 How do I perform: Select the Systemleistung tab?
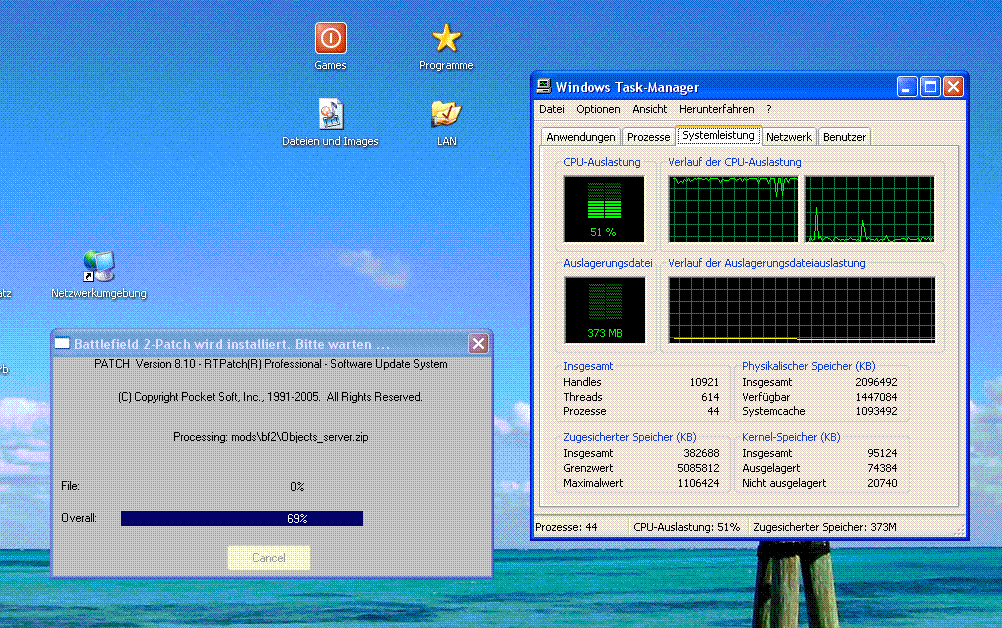(718, 135)
